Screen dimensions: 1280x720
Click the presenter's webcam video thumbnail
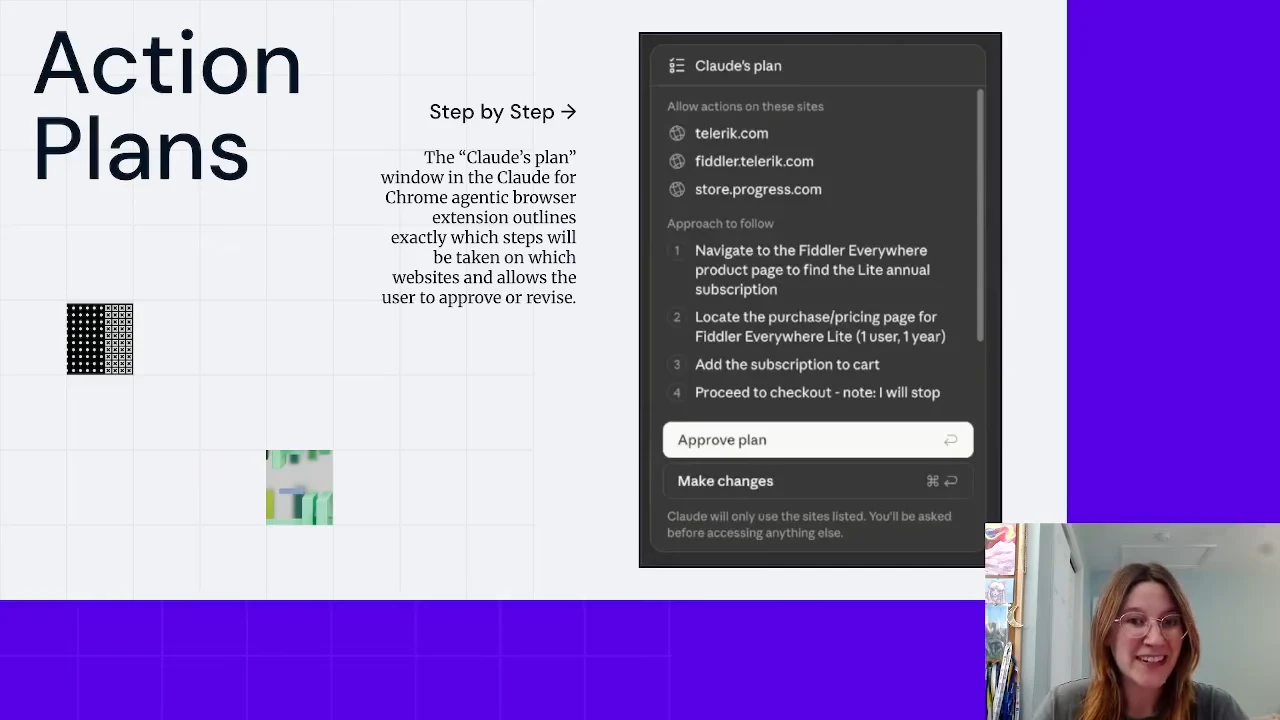(1132, 621)
